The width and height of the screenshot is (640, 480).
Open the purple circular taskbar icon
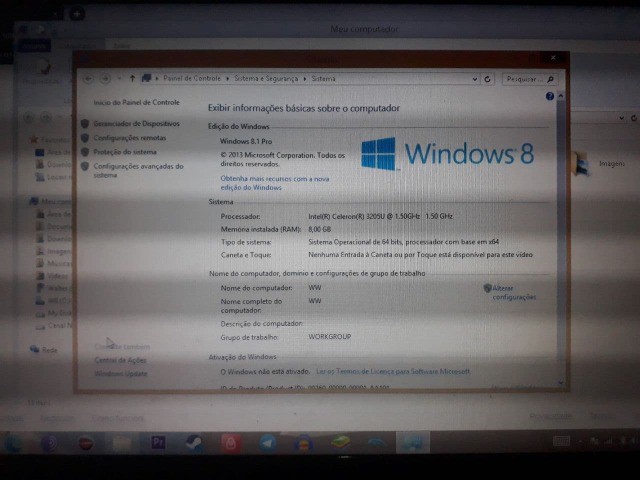(49, 443)
